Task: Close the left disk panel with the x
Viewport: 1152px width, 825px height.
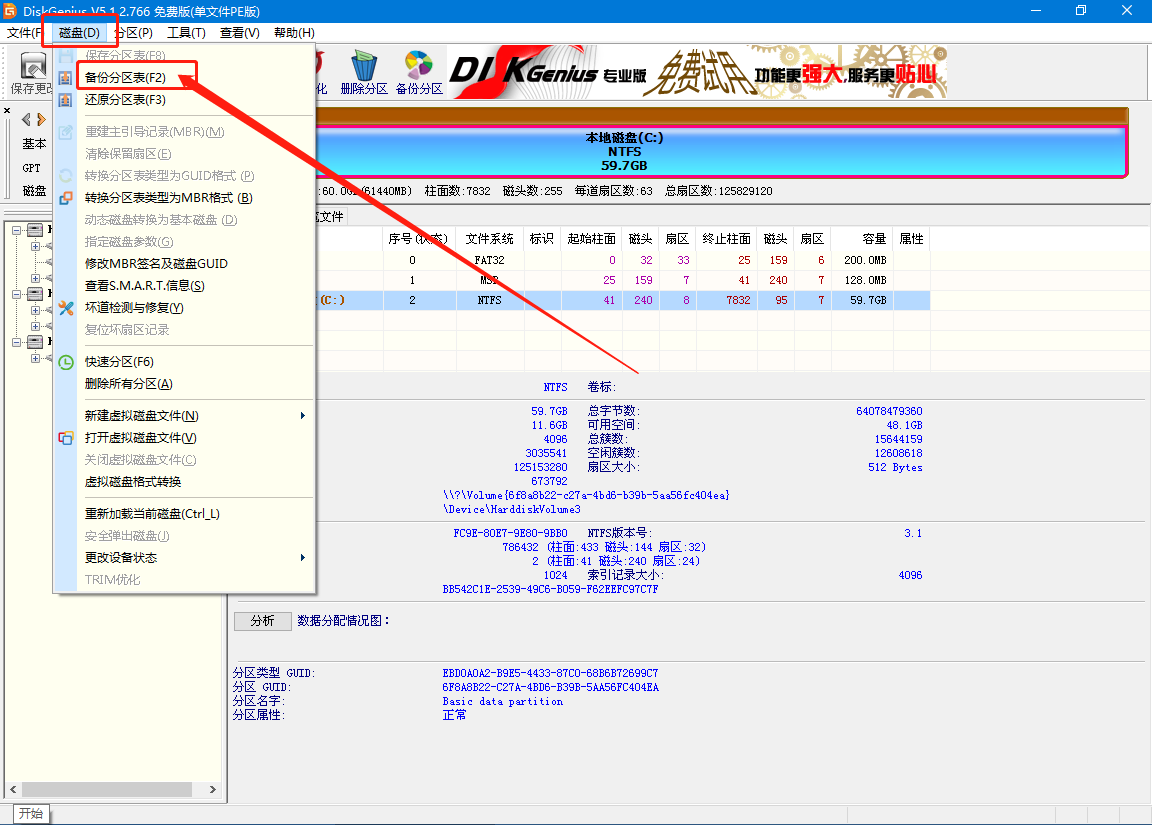Action: (7, 110)
